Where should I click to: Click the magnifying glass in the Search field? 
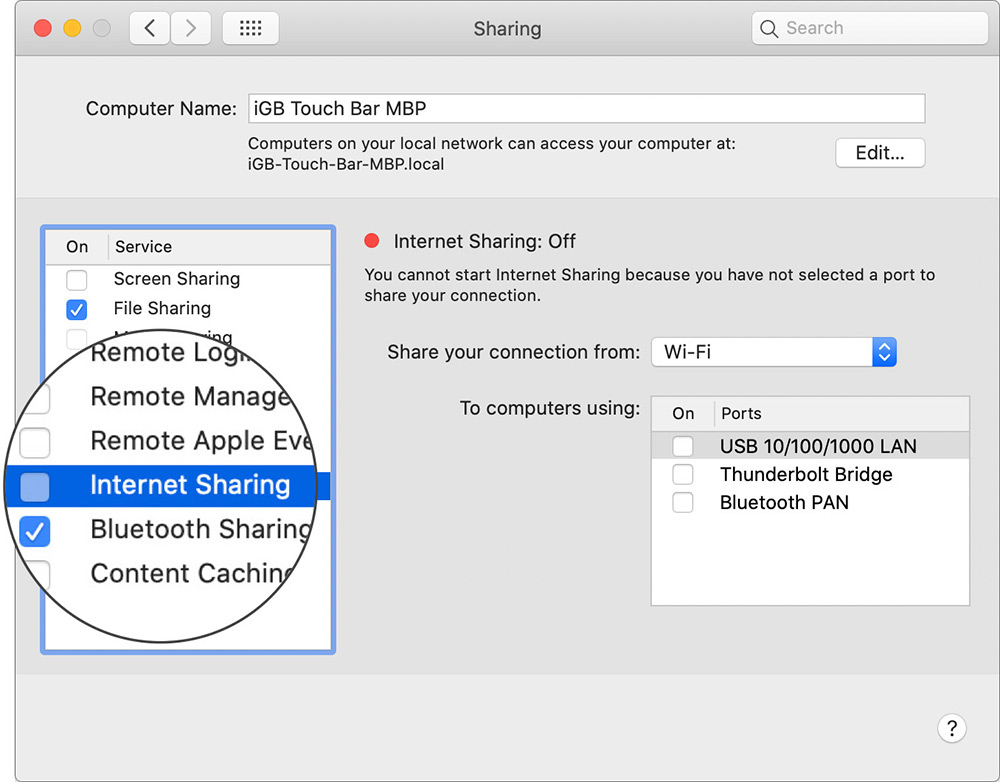click(769, 28)
